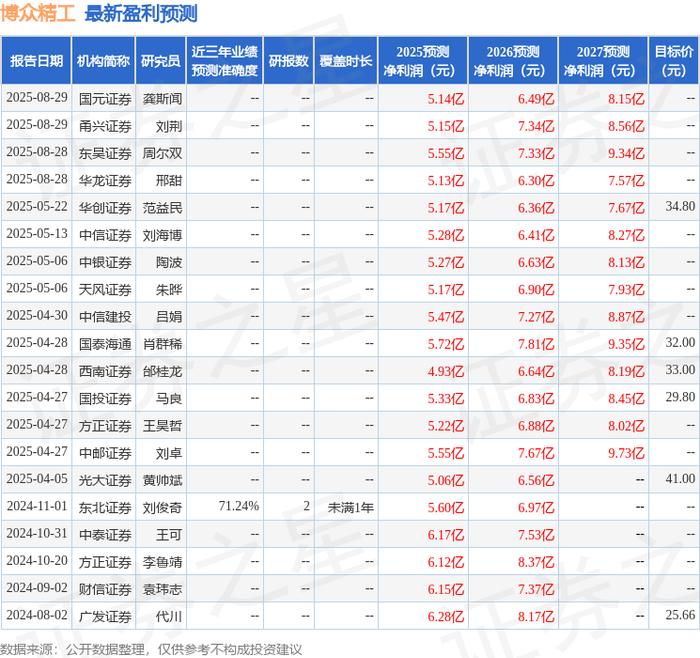
Task: Click the 博众精工 stock name title
Action: coord(38,13)
